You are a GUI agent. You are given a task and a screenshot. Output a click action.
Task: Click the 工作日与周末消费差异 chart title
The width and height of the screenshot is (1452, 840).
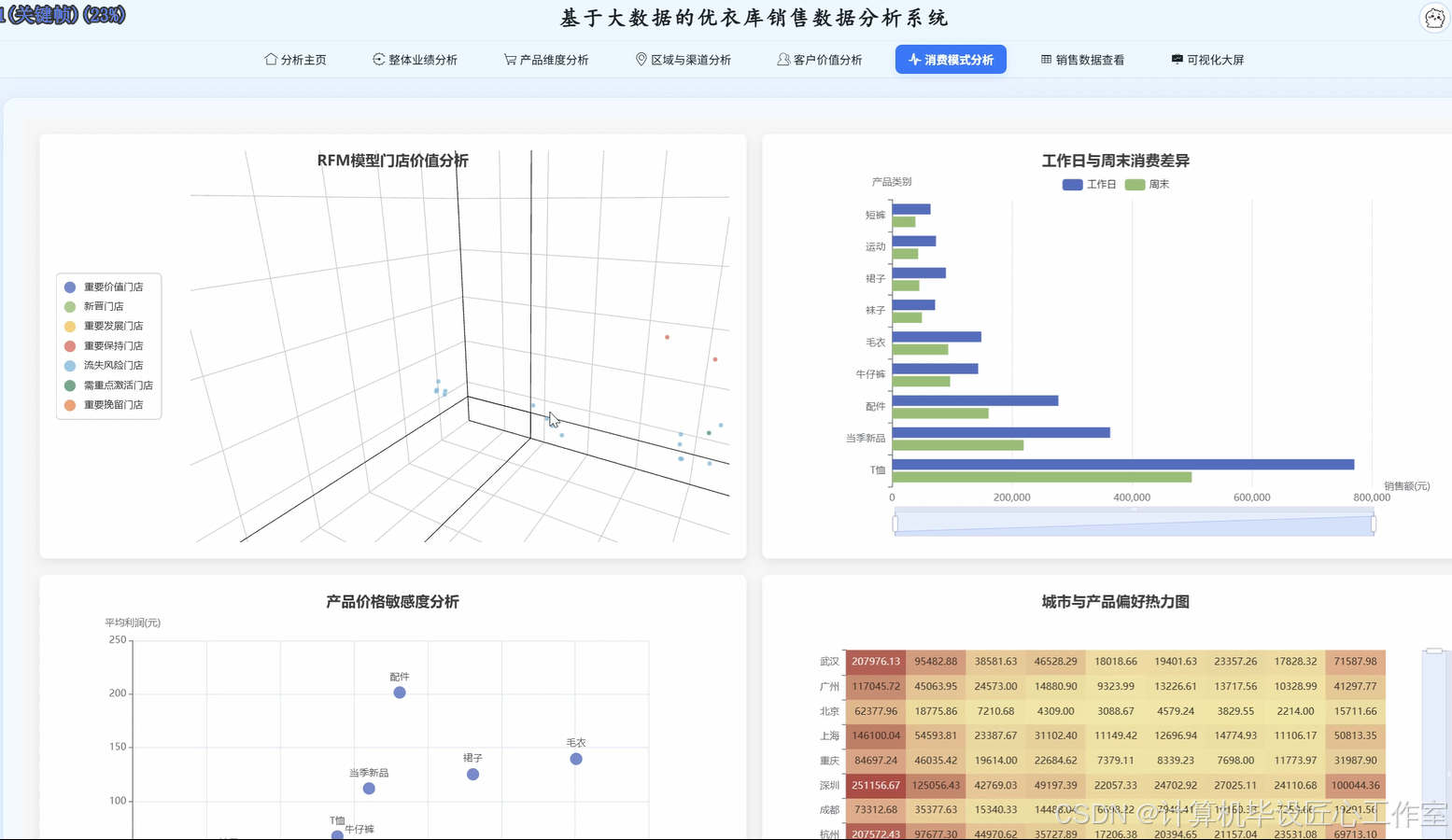1116,161
